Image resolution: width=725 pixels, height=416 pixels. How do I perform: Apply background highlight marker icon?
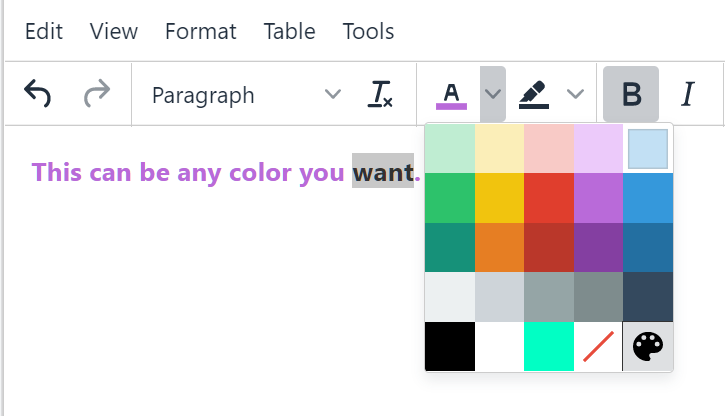534,94
